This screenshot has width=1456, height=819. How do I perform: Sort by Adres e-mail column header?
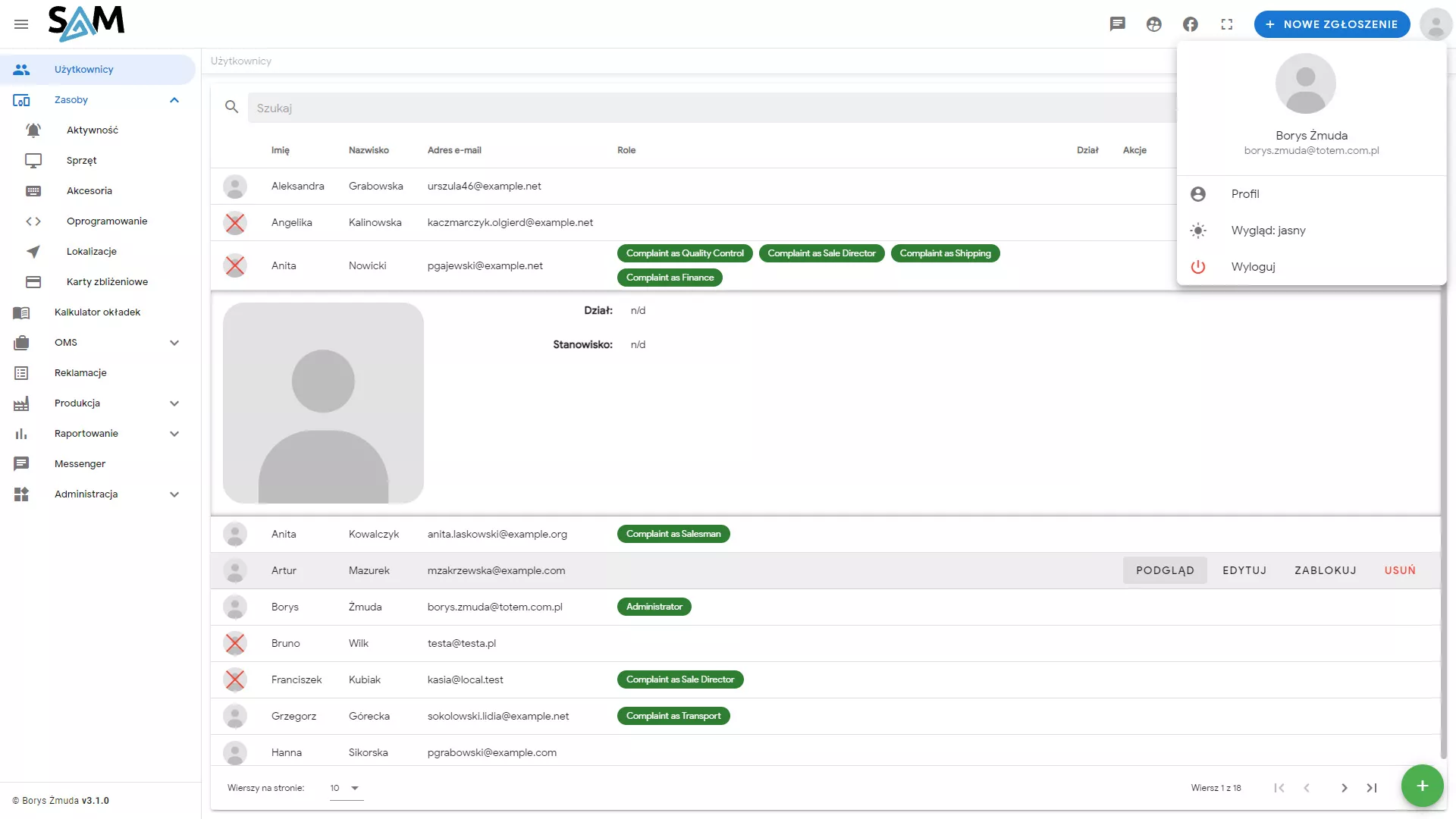(454, 150)
